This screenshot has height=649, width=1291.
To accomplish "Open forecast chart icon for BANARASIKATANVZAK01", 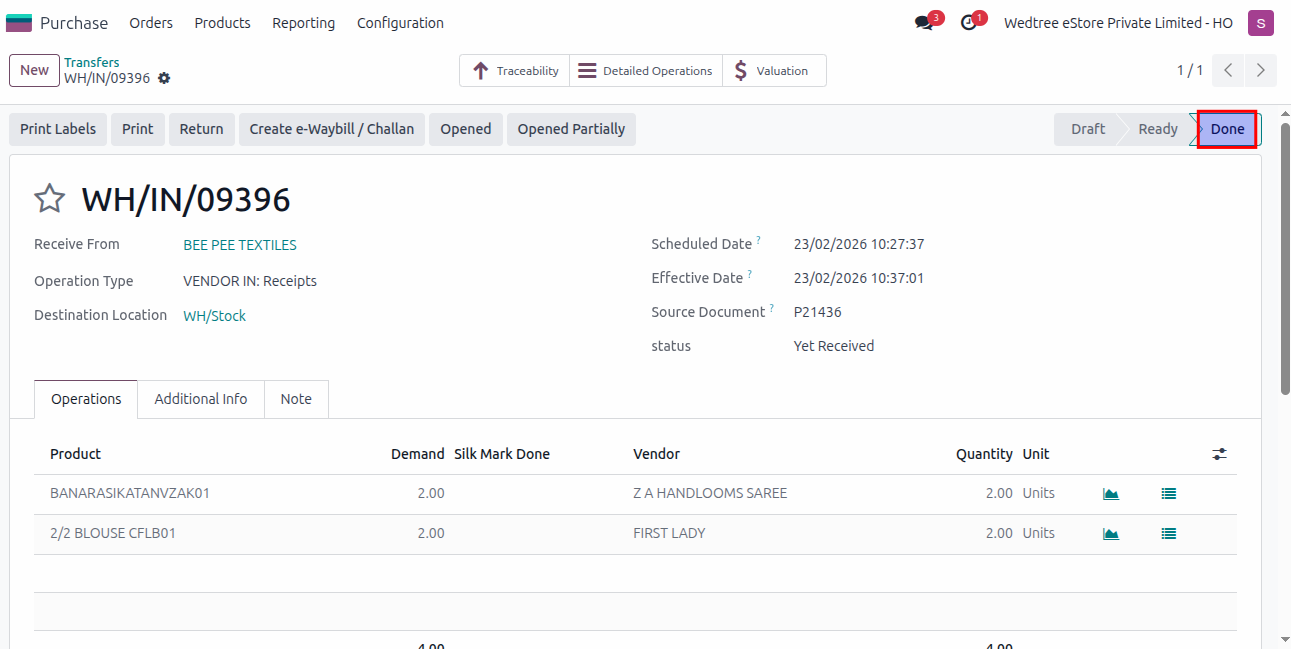I will (1110, 494).
